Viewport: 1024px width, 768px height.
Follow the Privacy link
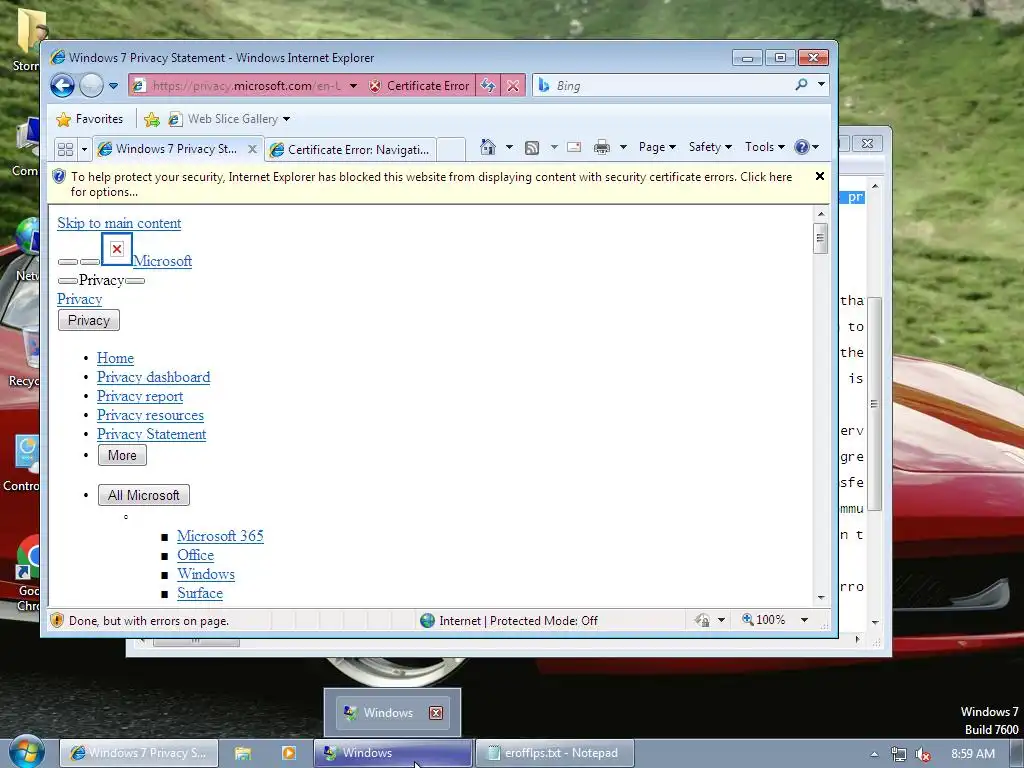click(80, 299)
